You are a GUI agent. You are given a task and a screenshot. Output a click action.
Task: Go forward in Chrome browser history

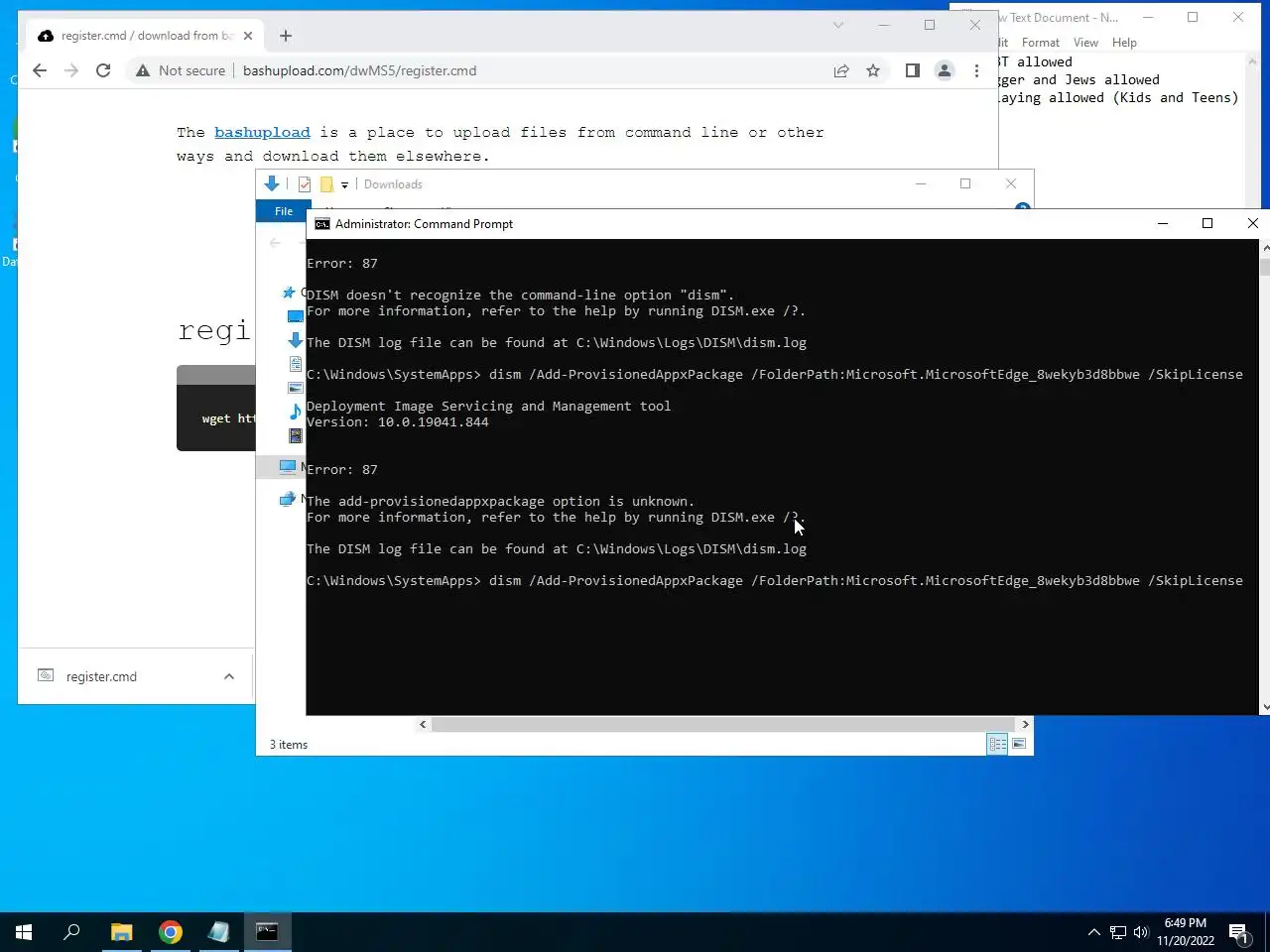(71, 70)
